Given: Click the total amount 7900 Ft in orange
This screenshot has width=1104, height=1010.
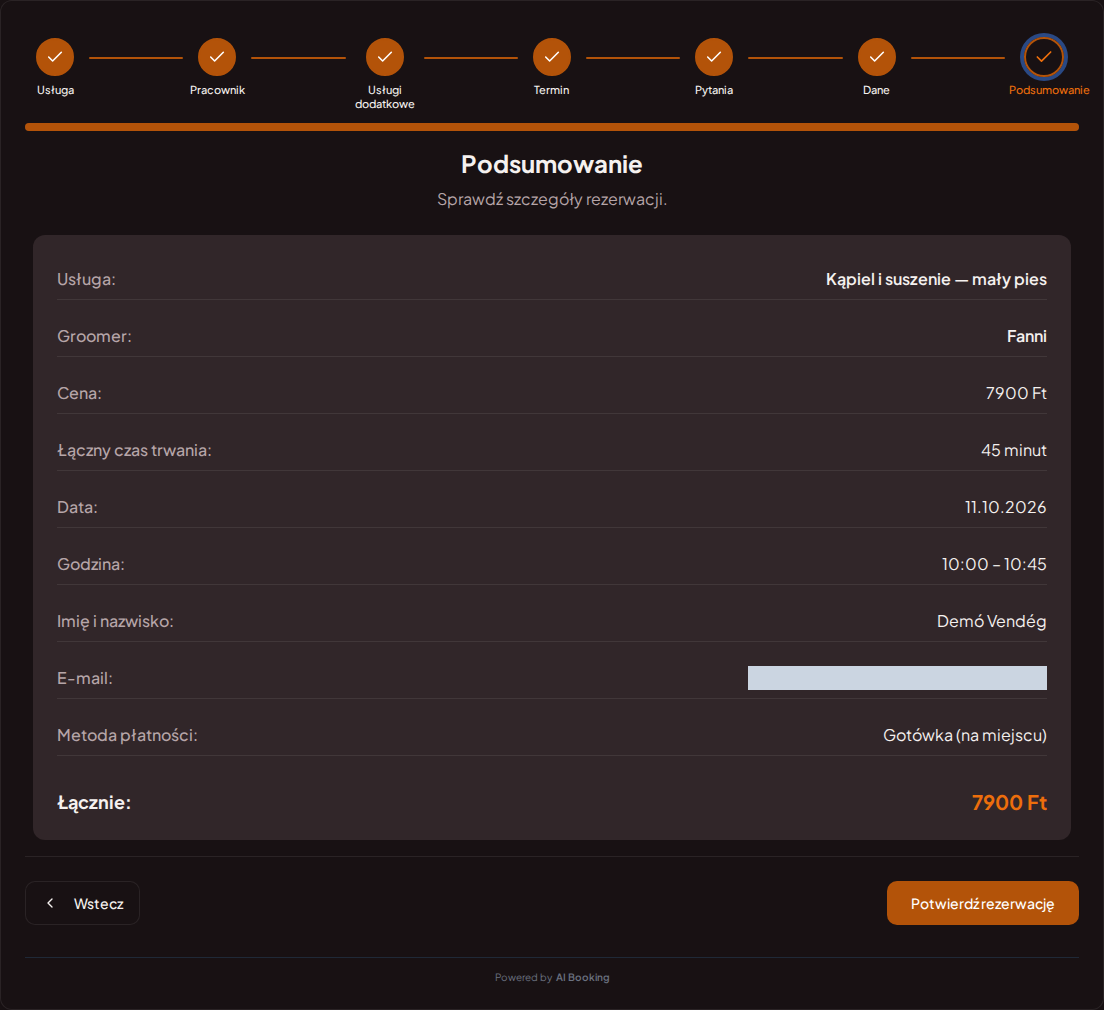Looking at the screenshot, I should click(x=1009, y=803).
